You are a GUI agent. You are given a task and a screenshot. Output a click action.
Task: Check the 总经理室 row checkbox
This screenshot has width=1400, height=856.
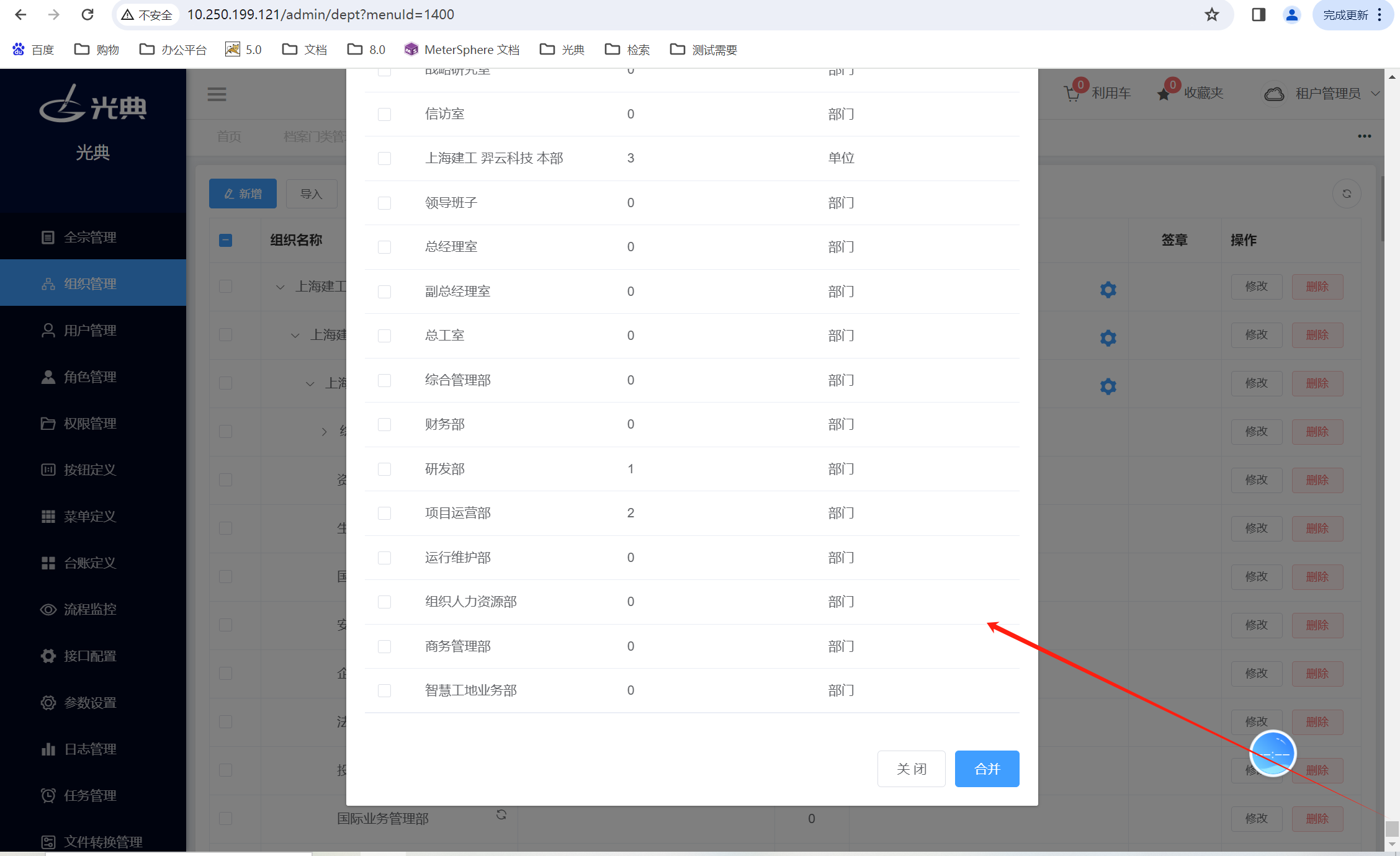(x=385, y=247)
